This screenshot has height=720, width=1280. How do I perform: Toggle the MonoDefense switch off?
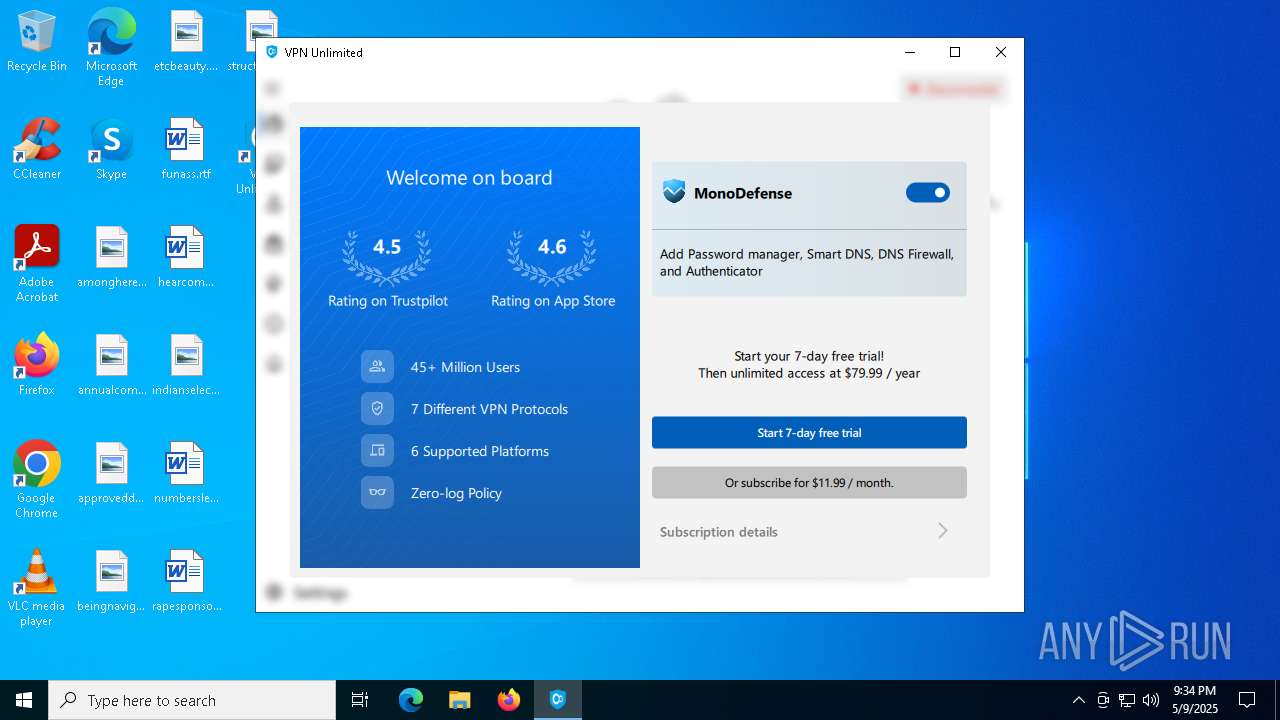tap(928, 193)
